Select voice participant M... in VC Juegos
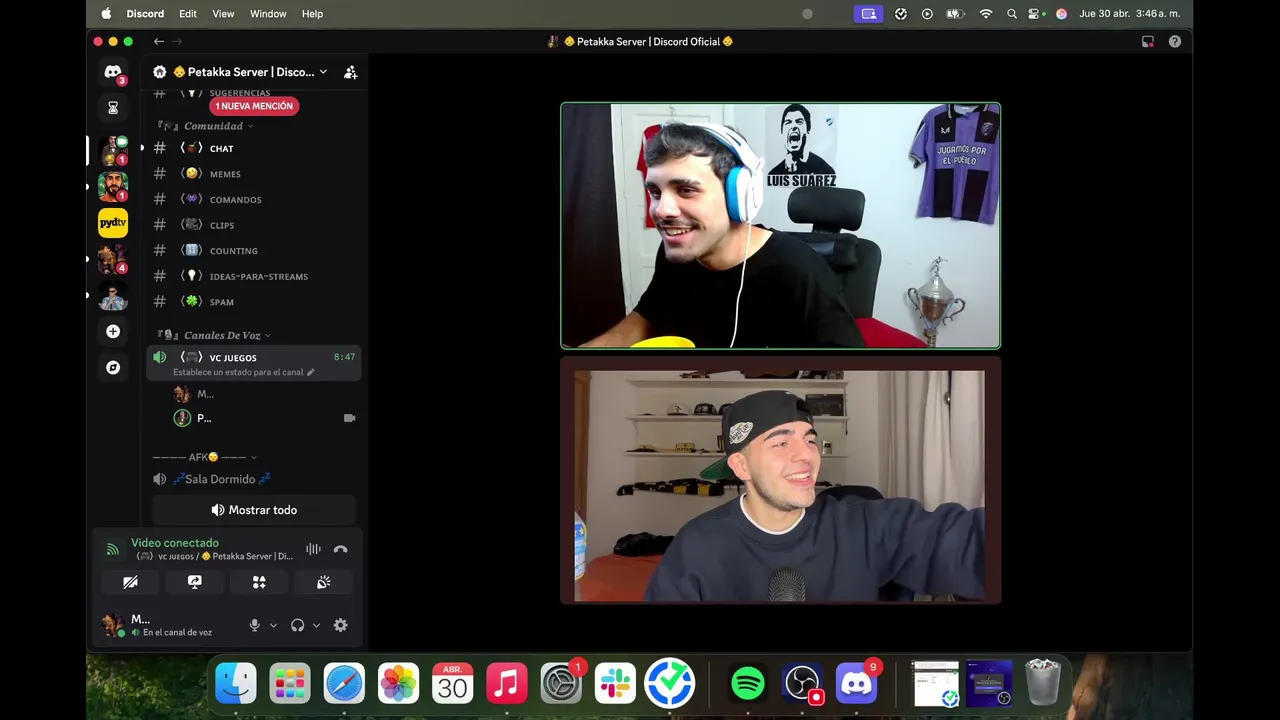The image size is (1280, 720). [x=265, y=394]
